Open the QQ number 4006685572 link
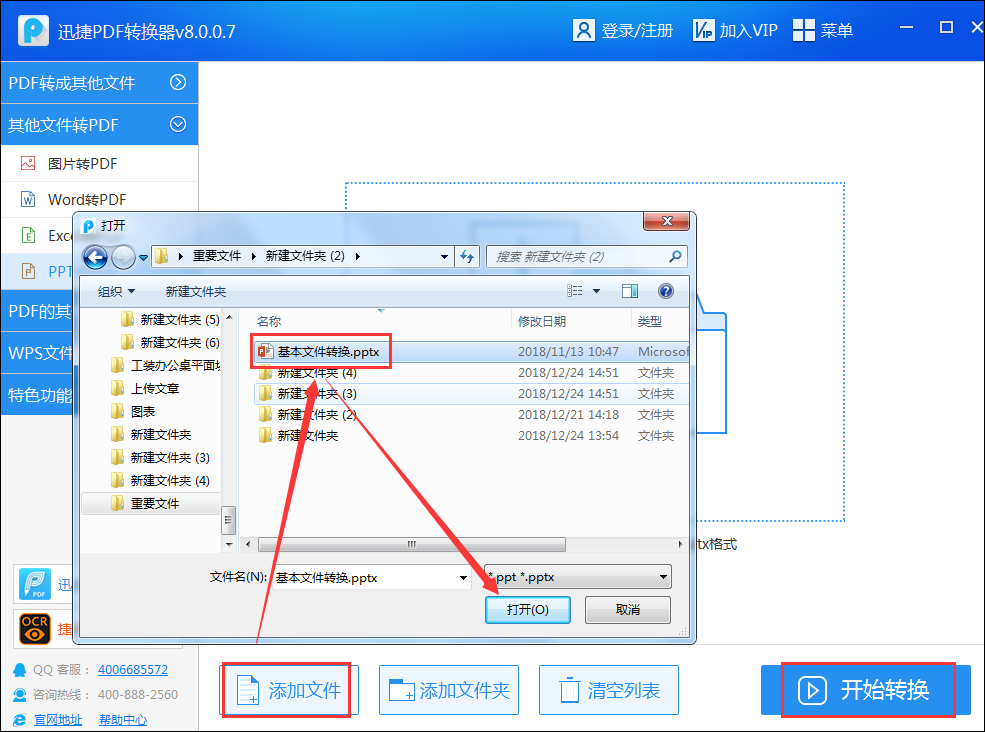 pyautogui.click(x=133, y=670)
